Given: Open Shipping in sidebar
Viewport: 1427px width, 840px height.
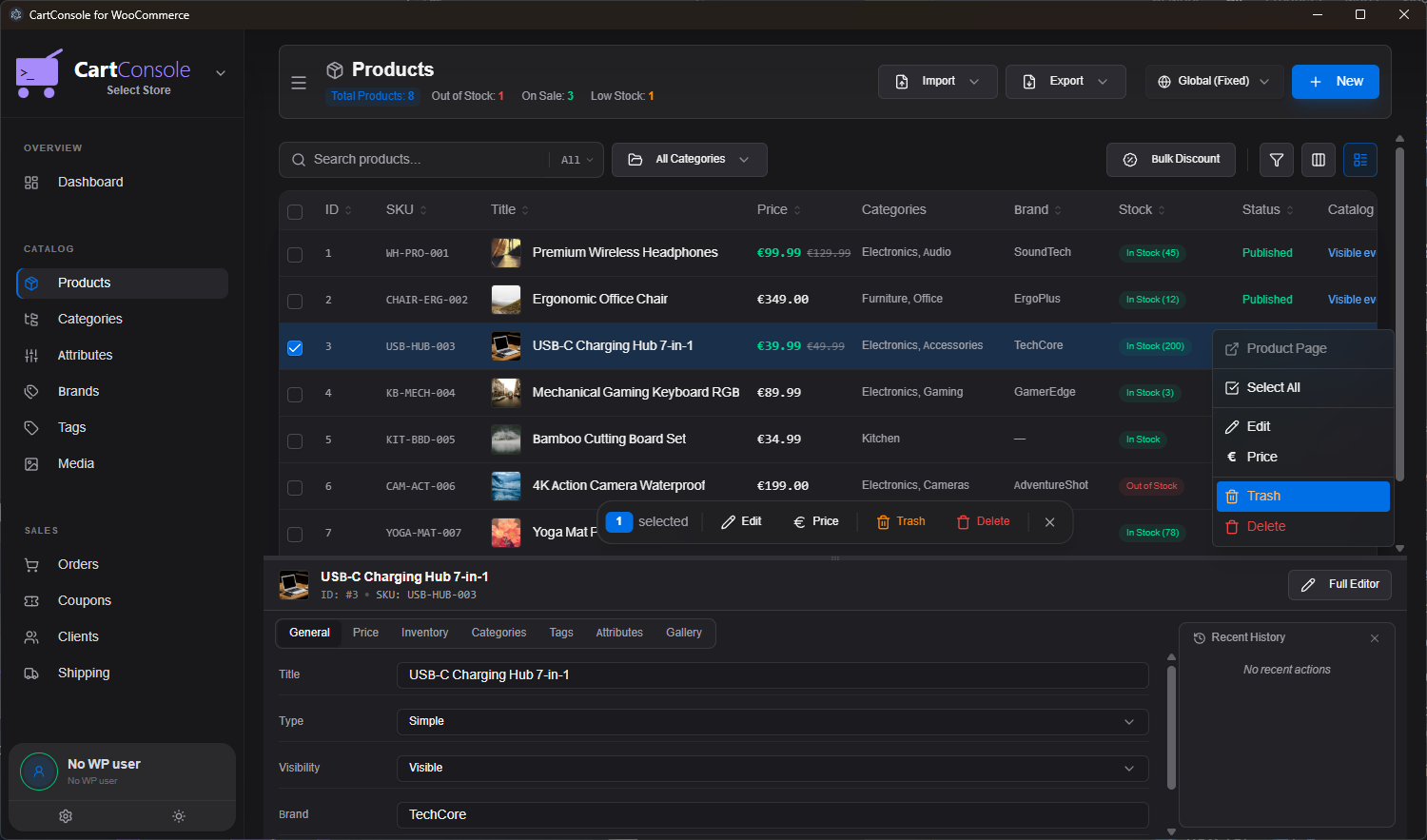Looking at the screenshot, I should pos(122,673).
